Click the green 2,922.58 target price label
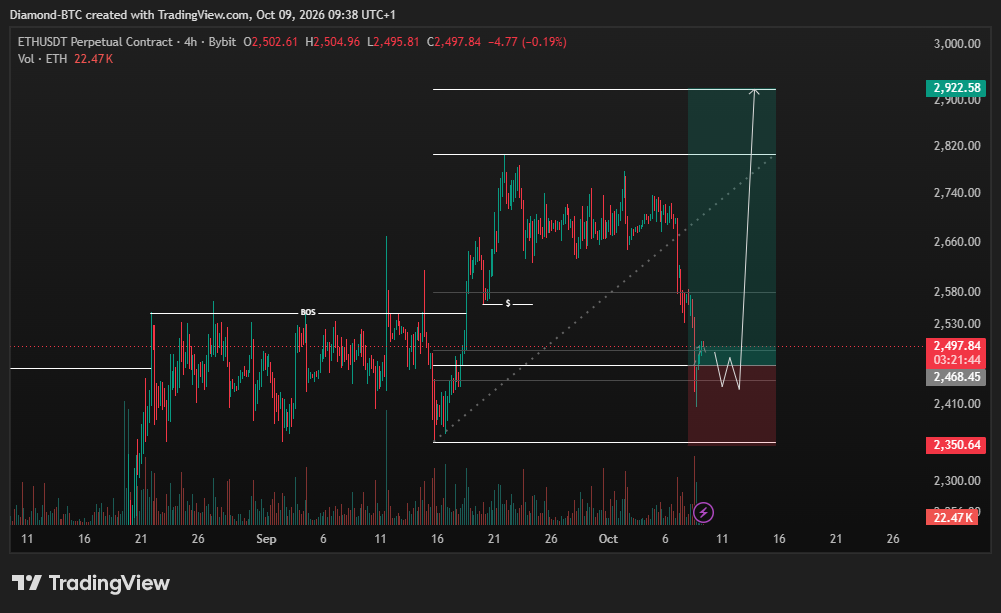1001x613 pixels. tap(956, 88)
